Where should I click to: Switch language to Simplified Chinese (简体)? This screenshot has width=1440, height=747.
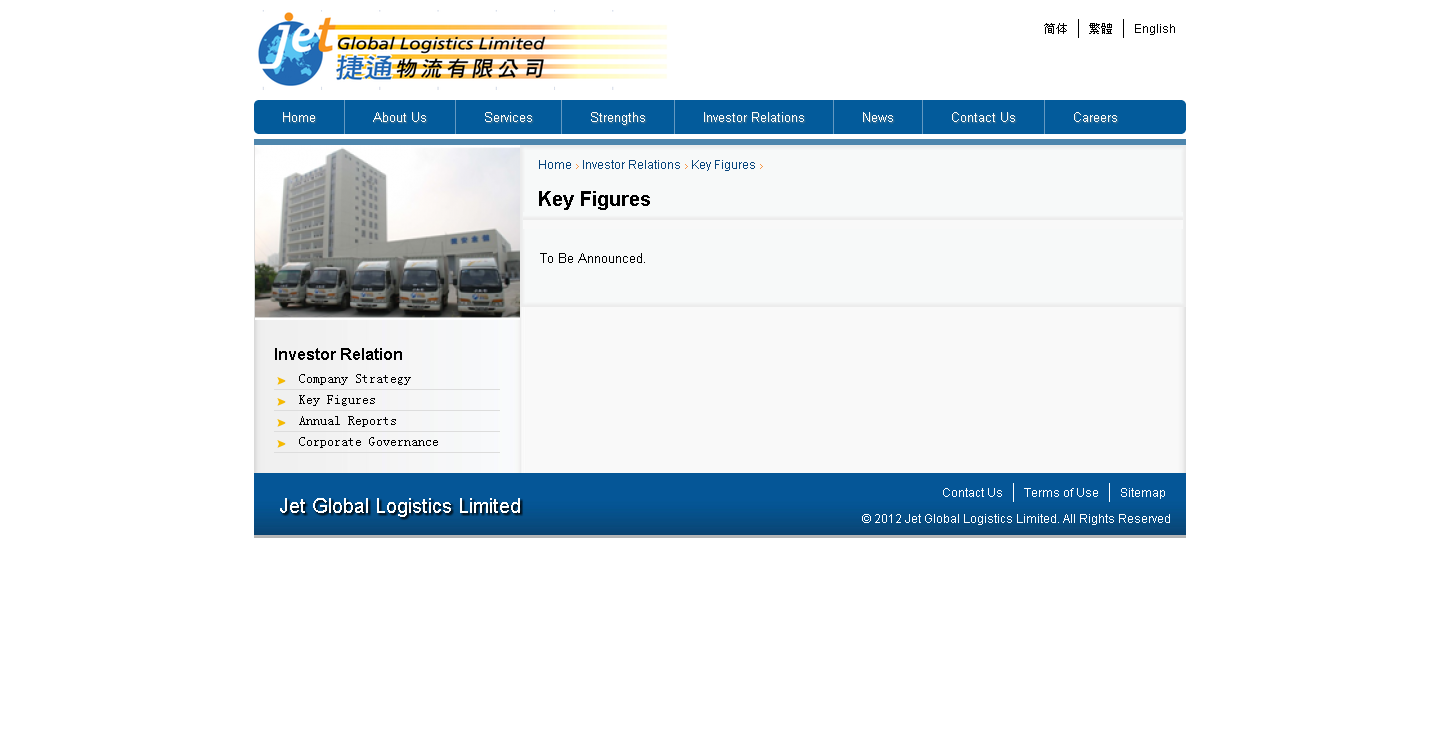[x=1055, y=29]
